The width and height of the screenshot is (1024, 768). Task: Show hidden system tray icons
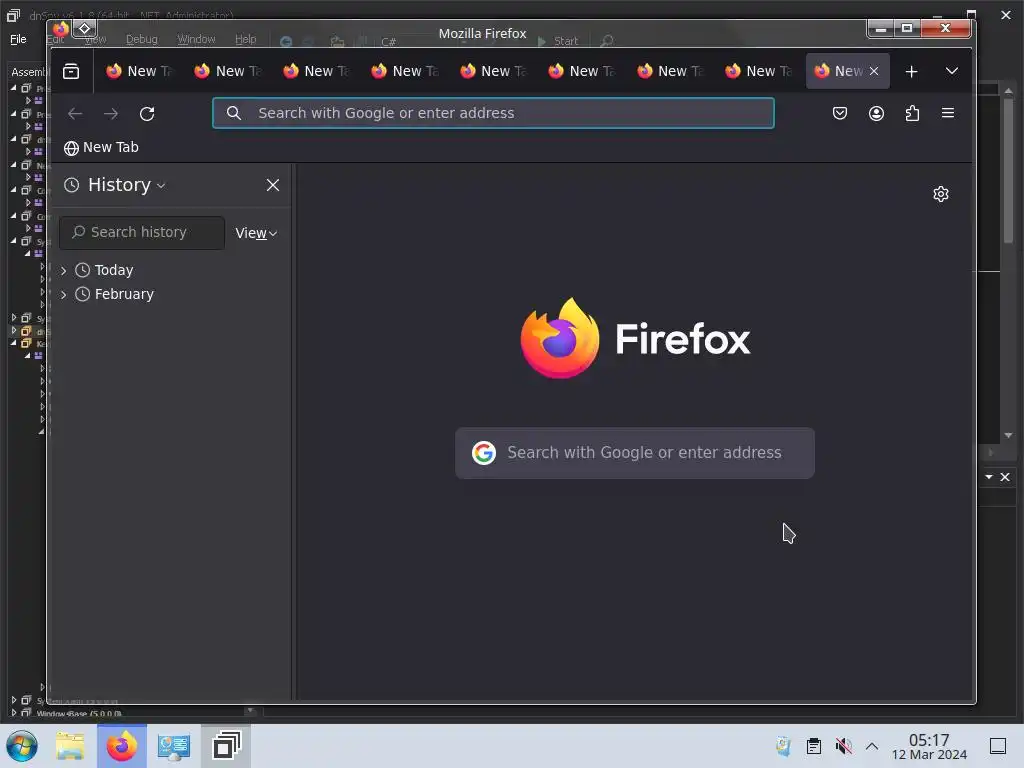[872, 746]
